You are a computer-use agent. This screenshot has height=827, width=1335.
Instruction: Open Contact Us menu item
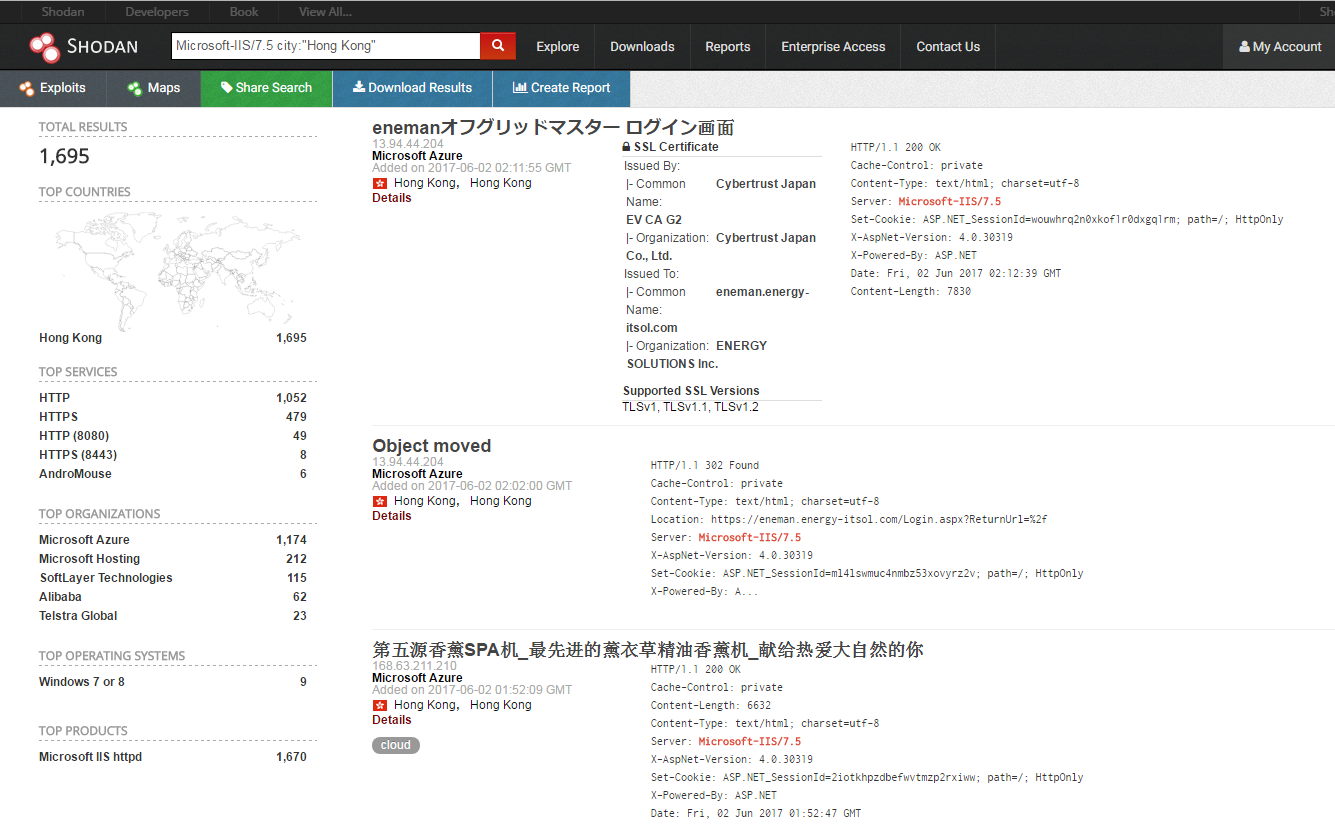948,46
